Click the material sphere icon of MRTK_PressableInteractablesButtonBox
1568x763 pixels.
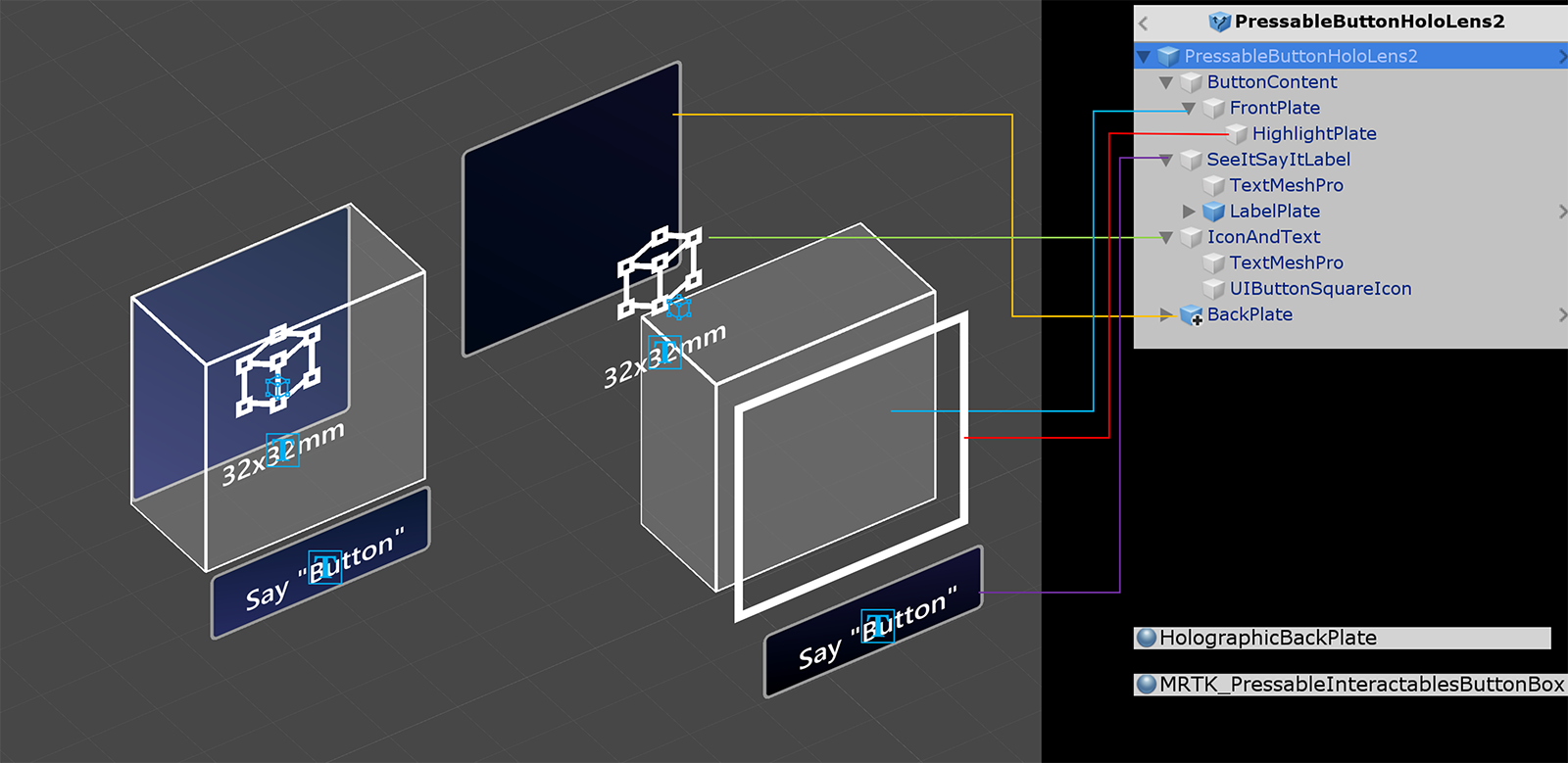pos(1147,685)
